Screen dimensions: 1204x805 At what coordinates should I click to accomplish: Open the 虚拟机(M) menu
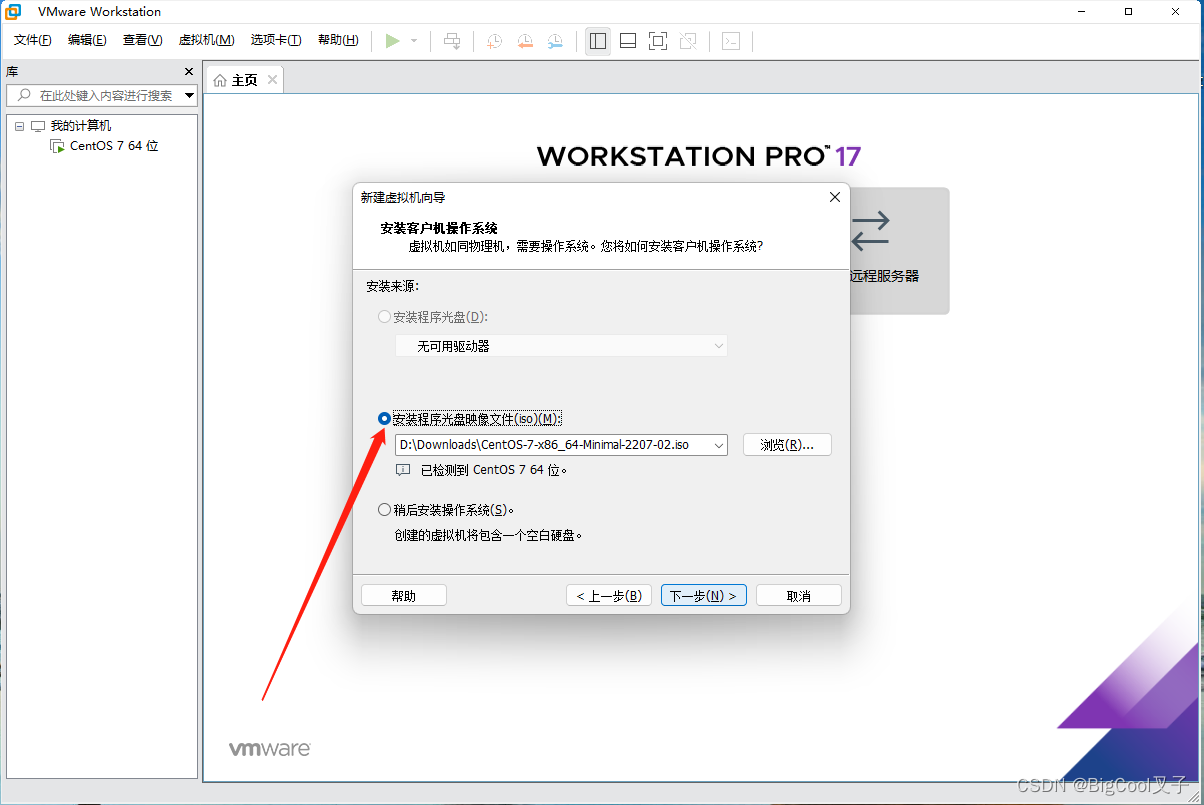pyautogui.click(x=206, y=40)
